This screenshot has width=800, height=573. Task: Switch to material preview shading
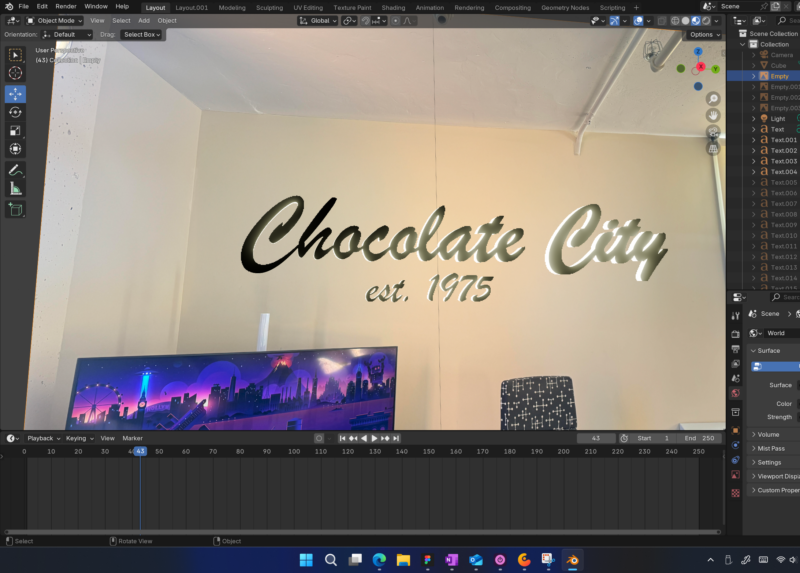click(695, 21)
